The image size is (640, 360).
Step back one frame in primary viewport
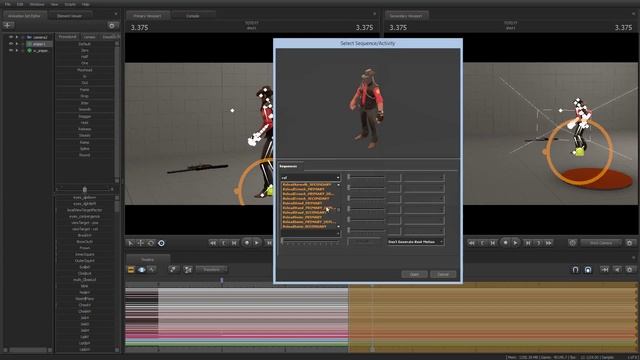click(x=234, y=243)
